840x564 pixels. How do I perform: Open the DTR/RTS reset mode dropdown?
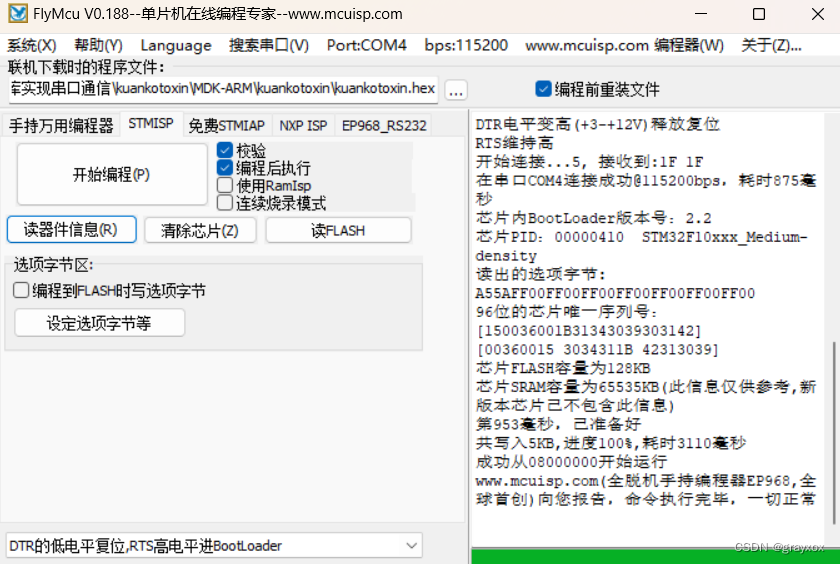[214, 546]
